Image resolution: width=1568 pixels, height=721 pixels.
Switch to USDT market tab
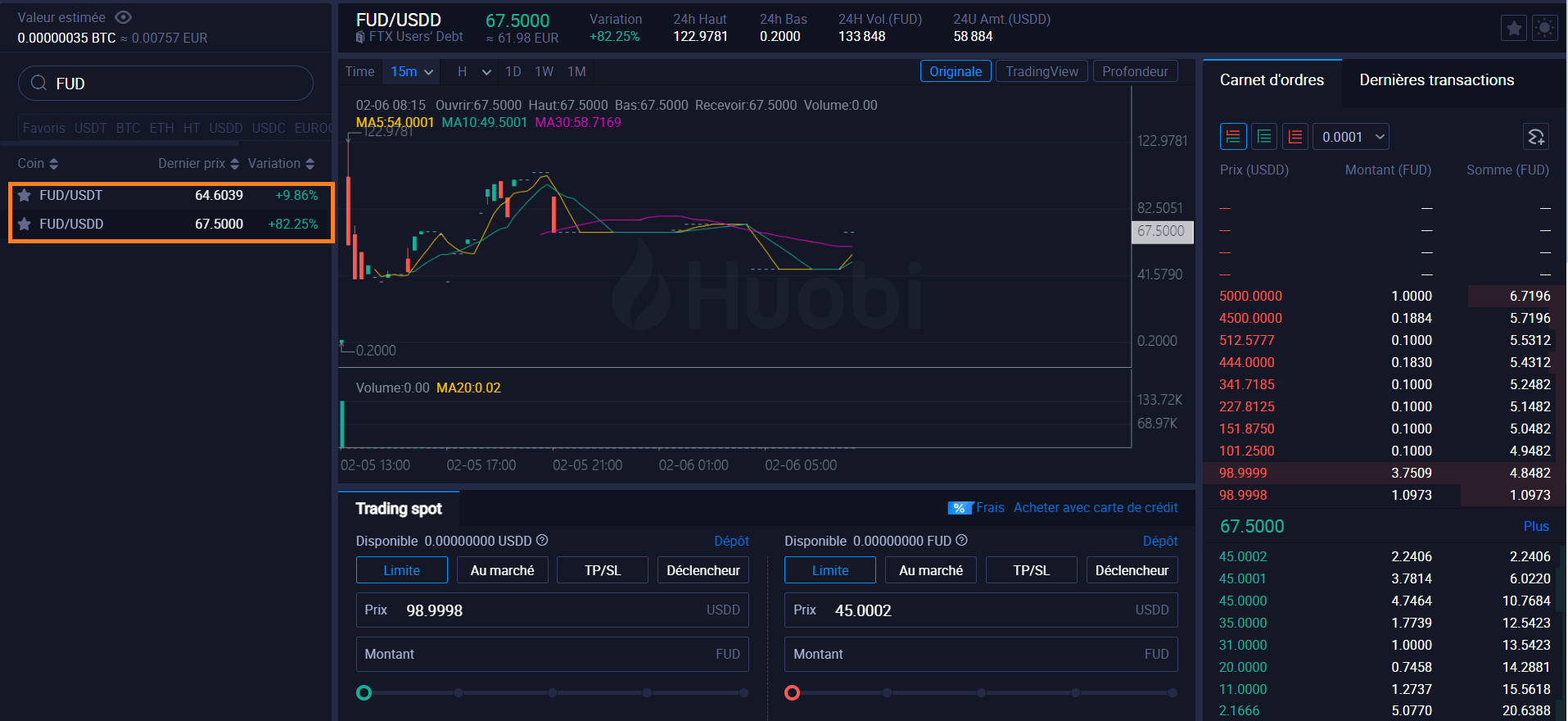tap(90, 128)
